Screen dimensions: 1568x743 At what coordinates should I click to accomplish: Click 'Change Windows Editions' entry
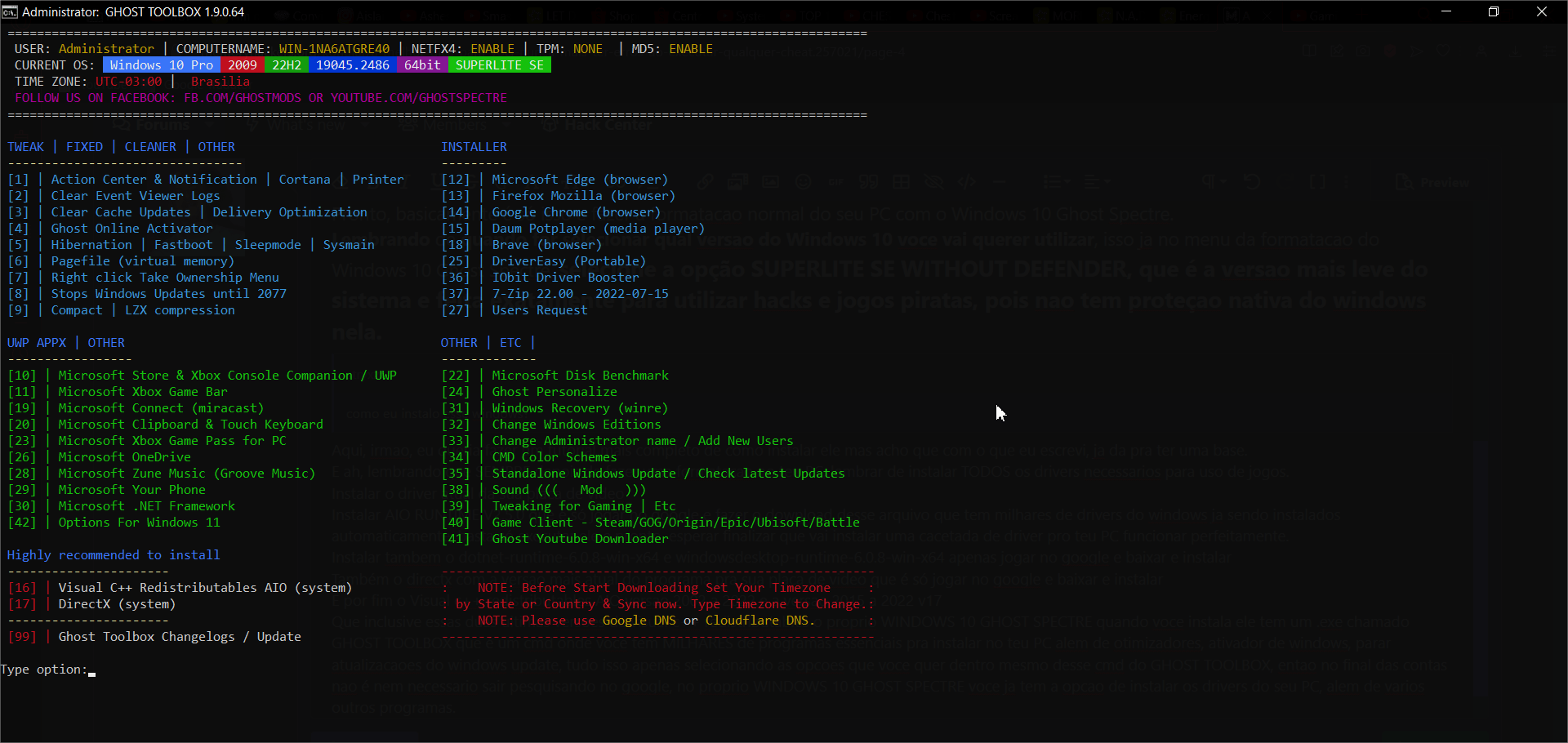pyautogui.click(x=576, y=425)
